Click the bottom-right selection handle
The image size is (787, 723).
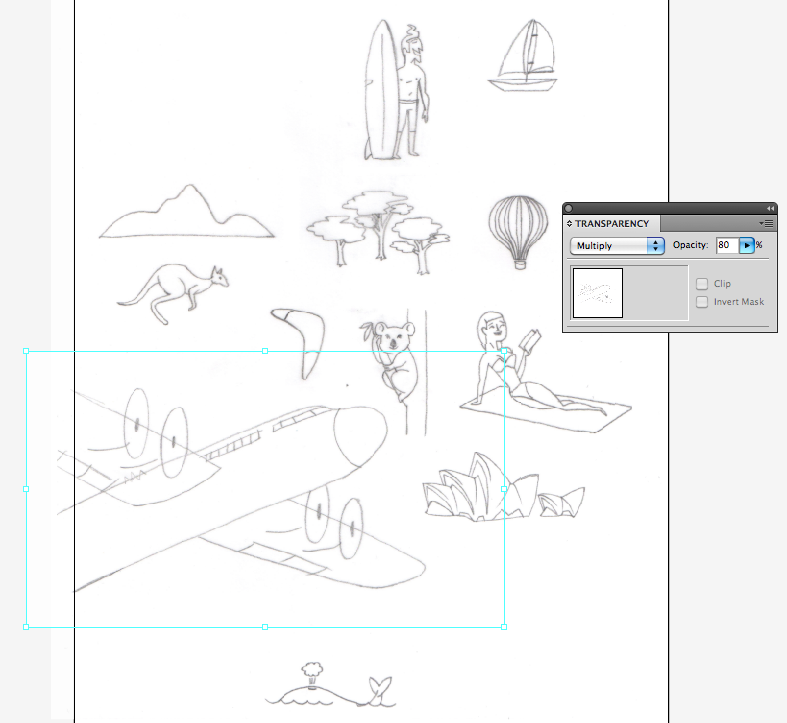point(504,627)
